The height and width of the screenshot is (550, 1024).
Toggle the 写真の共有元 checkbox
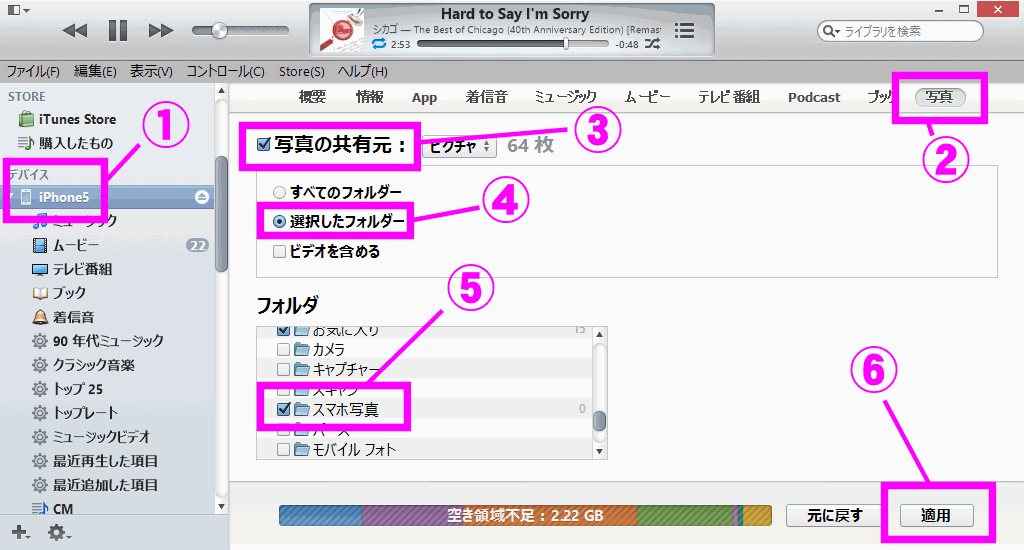pos(264,144)
